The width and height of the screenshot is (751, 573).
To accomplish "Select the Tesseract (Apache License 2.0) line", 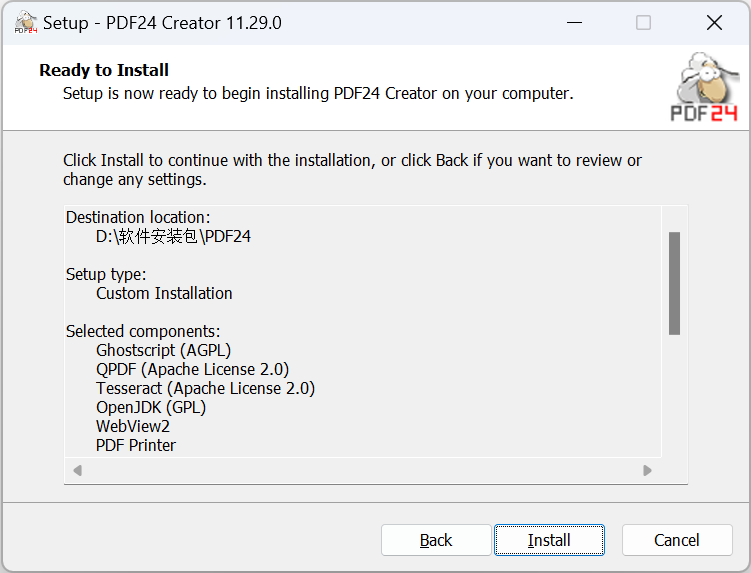I will tap(205, 388).
